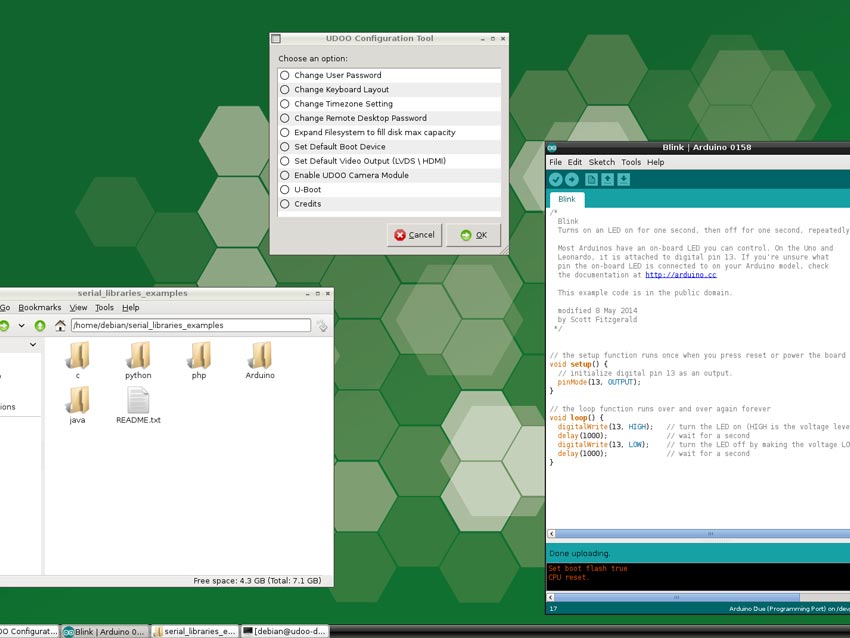Click the Upload arrow icon in Arduino
The image size is (850, 638).
(572, 179)
